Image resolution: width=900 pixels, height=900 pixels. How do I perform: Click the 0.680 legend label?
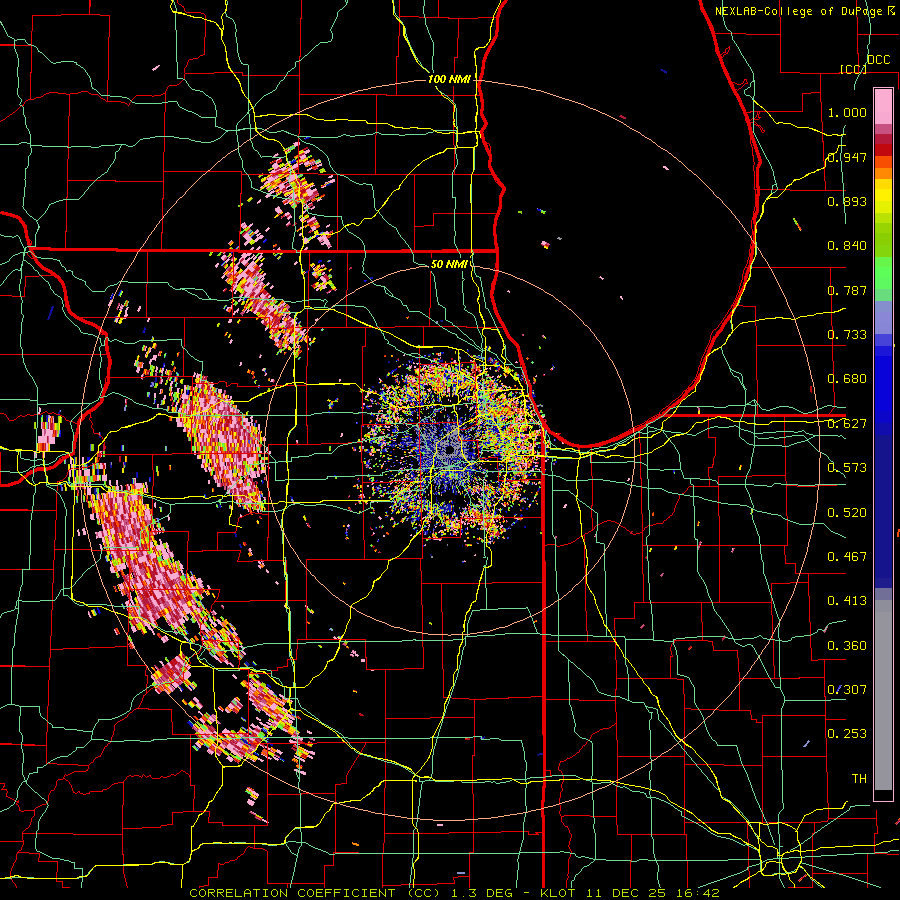coord(847,379)
